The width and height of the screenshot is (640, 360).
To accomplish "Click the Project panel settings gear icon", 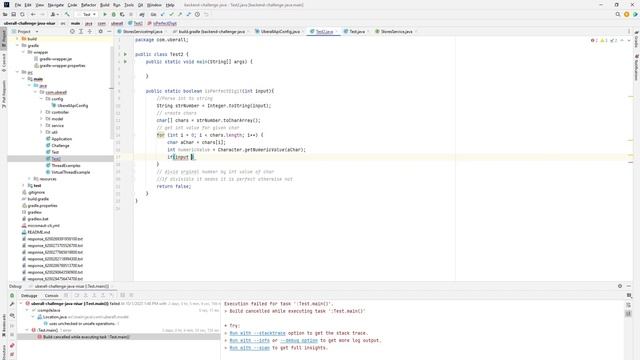I will click(x=100, y=31).
